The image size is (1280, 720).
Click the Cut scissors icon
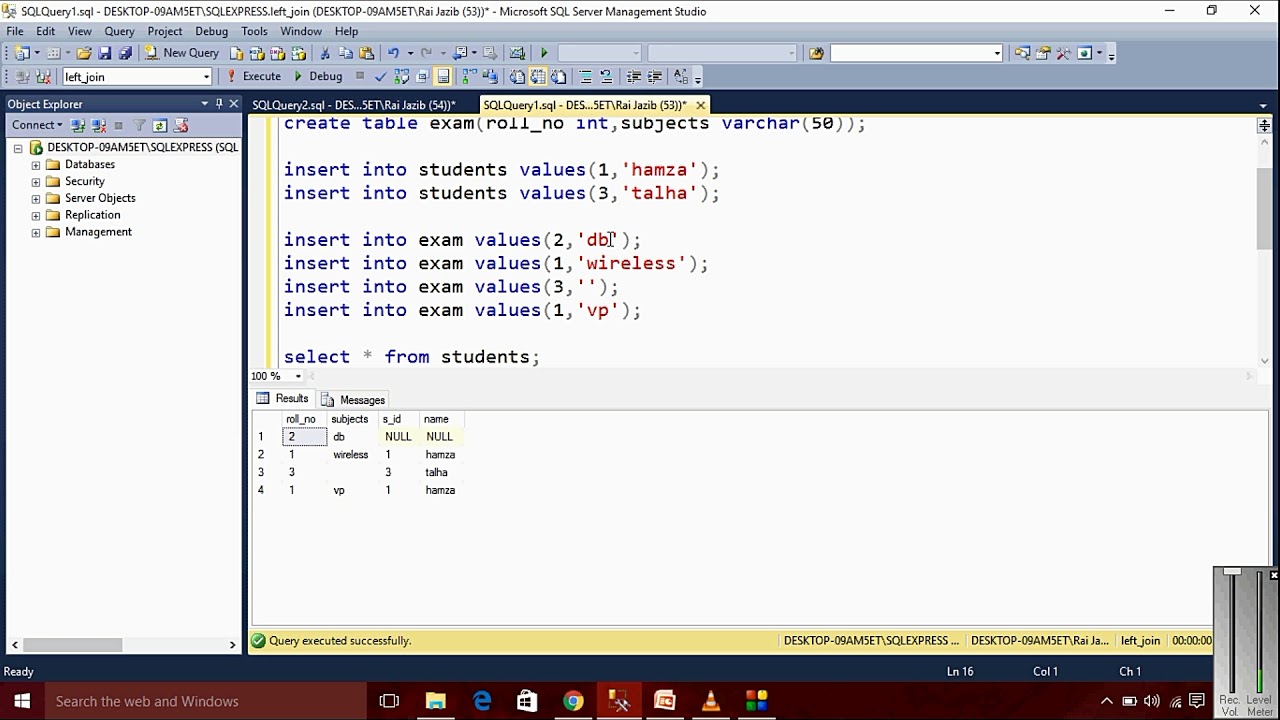(327, 53)
